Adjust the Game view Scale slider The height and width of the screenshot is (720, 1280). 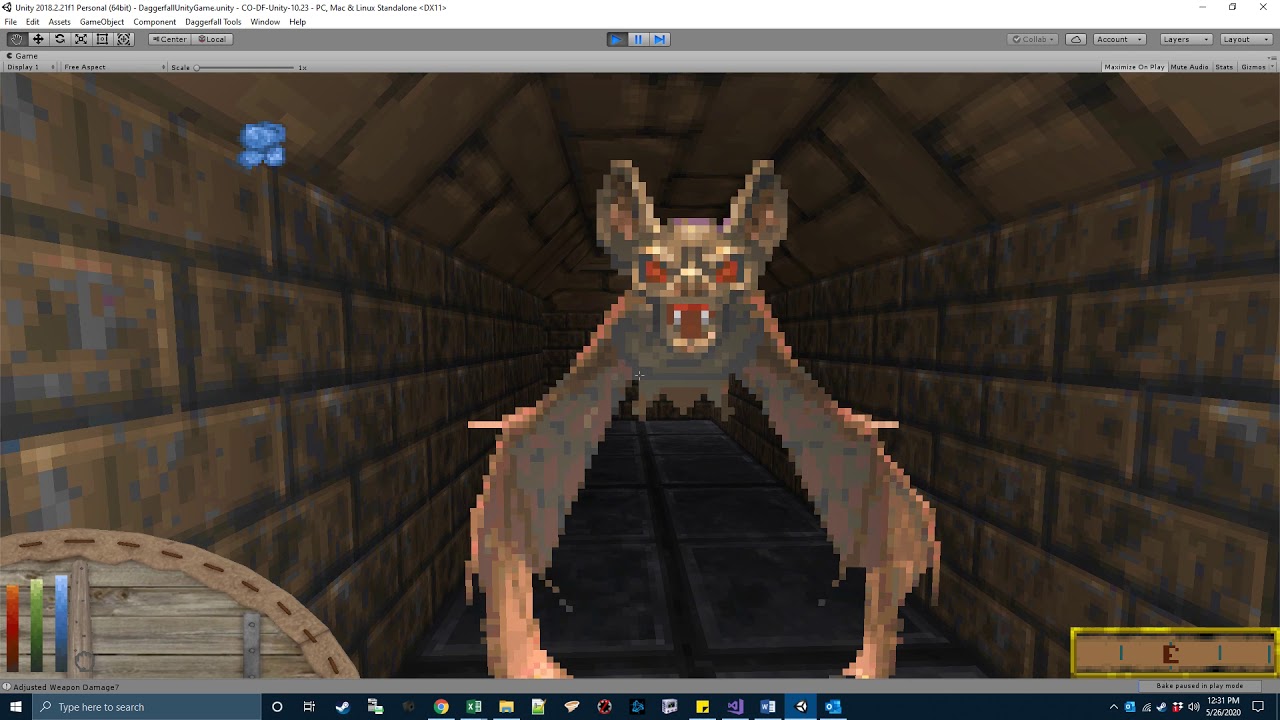tap(245, 67)
